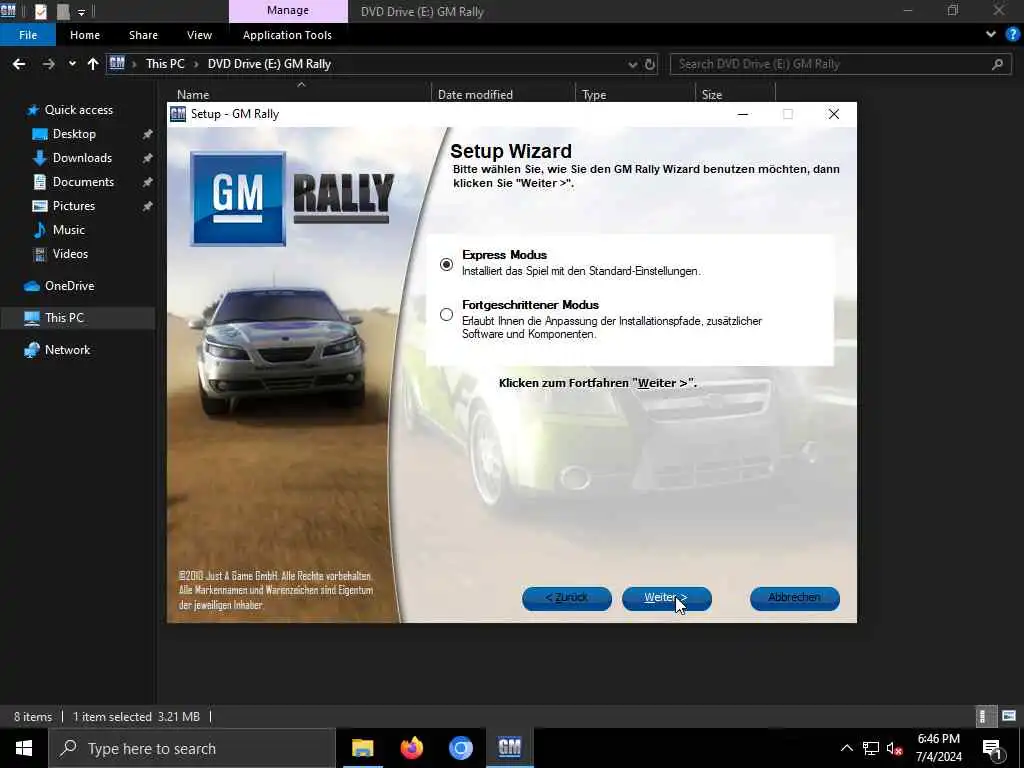The width and height of the screenshot is (1024, 768).
Task: Unpin Documents using its pin icon
Action: (148, 182)
